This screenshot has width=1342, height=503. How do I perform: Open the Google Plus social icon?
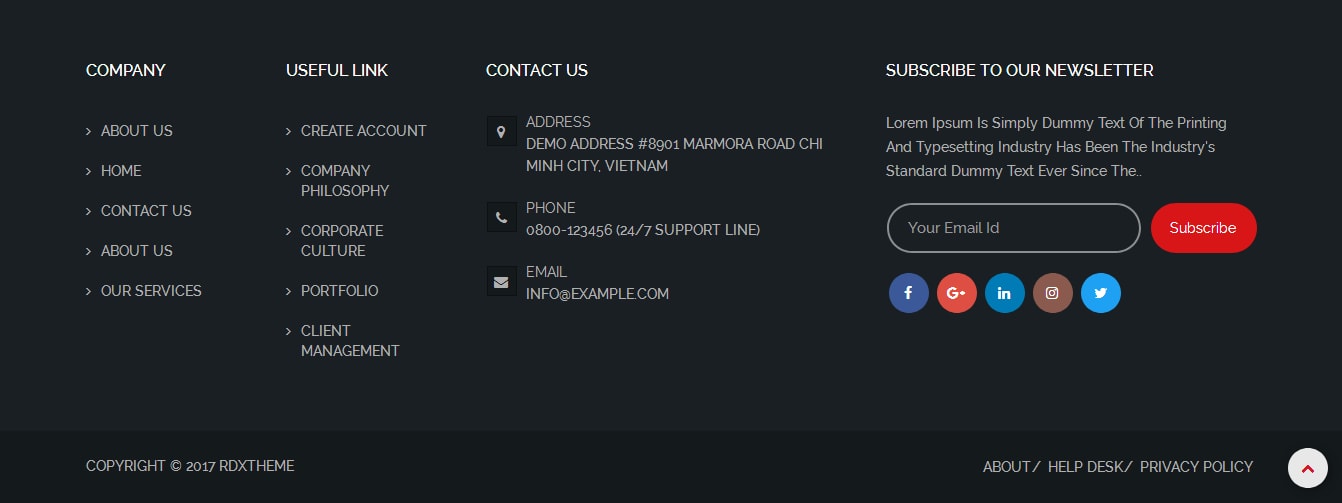pos(956,293)
